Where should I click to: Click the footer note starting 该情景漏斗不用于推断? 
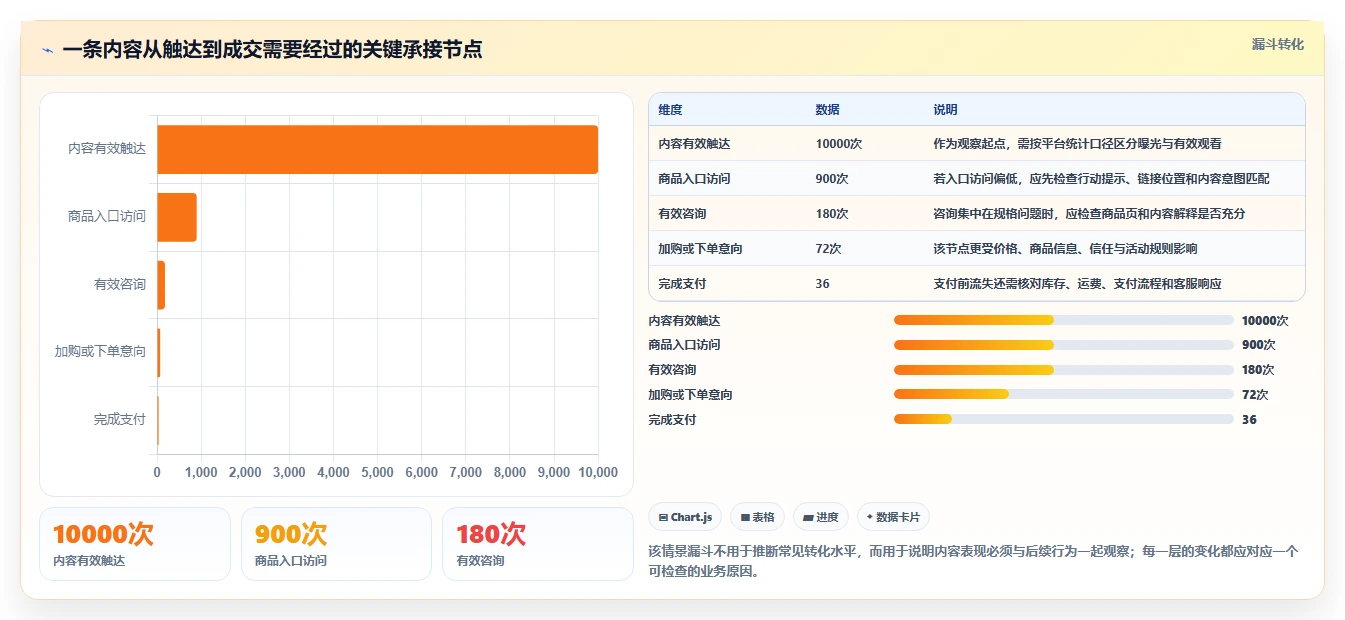[x=973, y=561]
